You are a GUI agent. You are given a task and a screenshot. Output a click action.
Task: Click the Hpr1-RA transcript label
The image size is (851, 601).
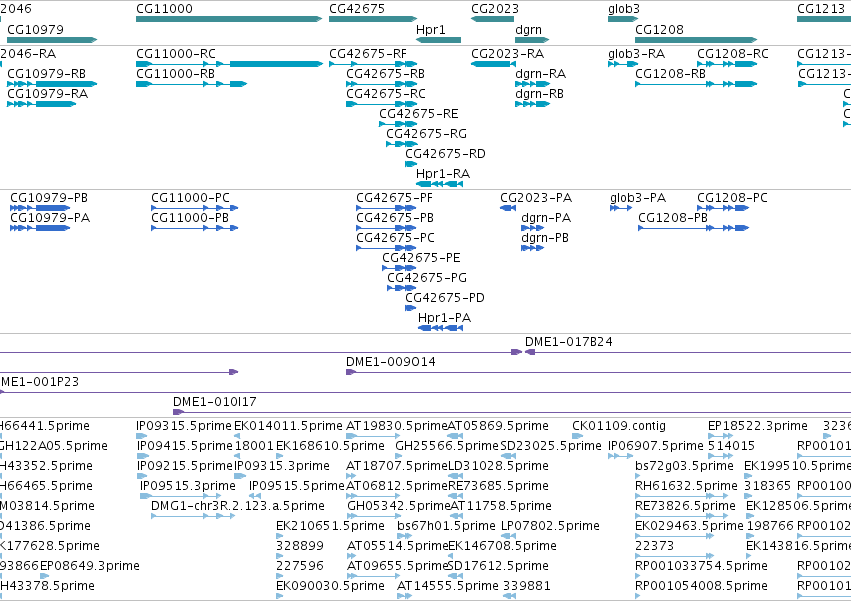[x=443, y=174]
